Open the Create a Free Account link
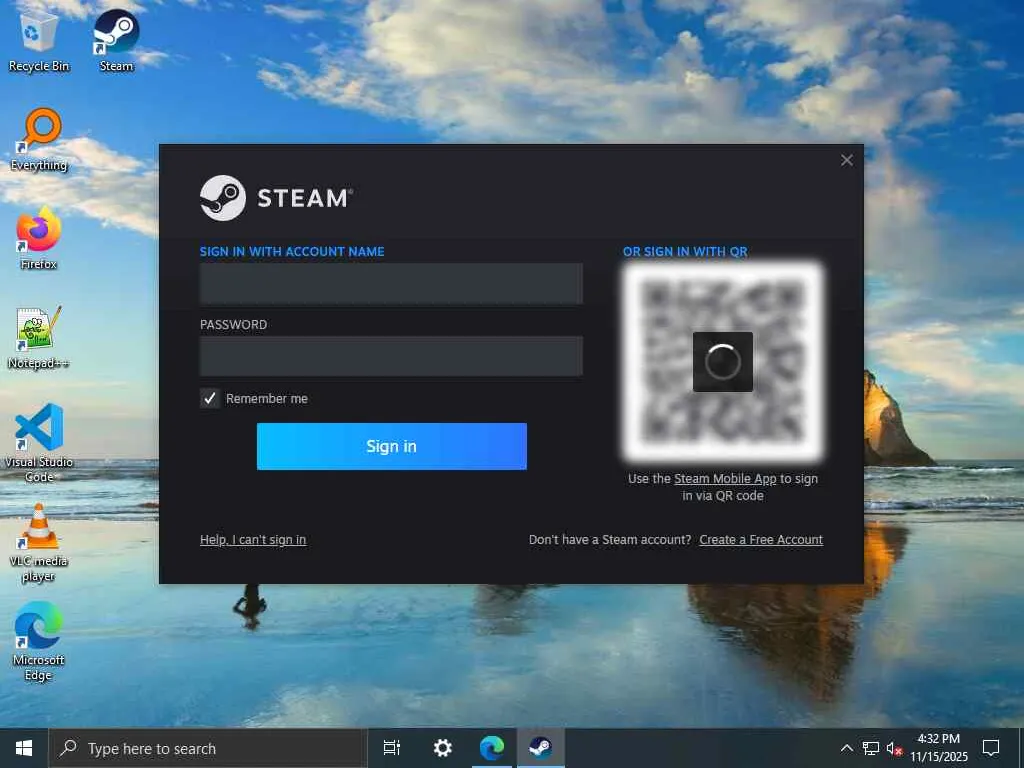The image size is (1024, 768). click(x=761, y=539)
